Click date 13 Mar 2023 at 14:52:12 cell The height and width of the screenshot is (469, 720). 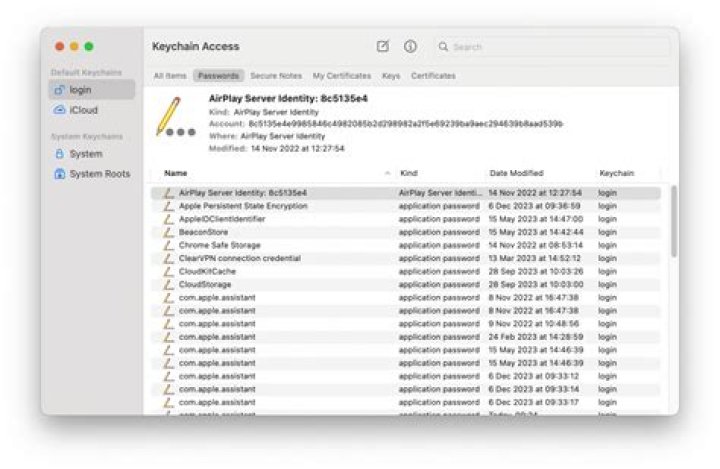coord(534,258)
